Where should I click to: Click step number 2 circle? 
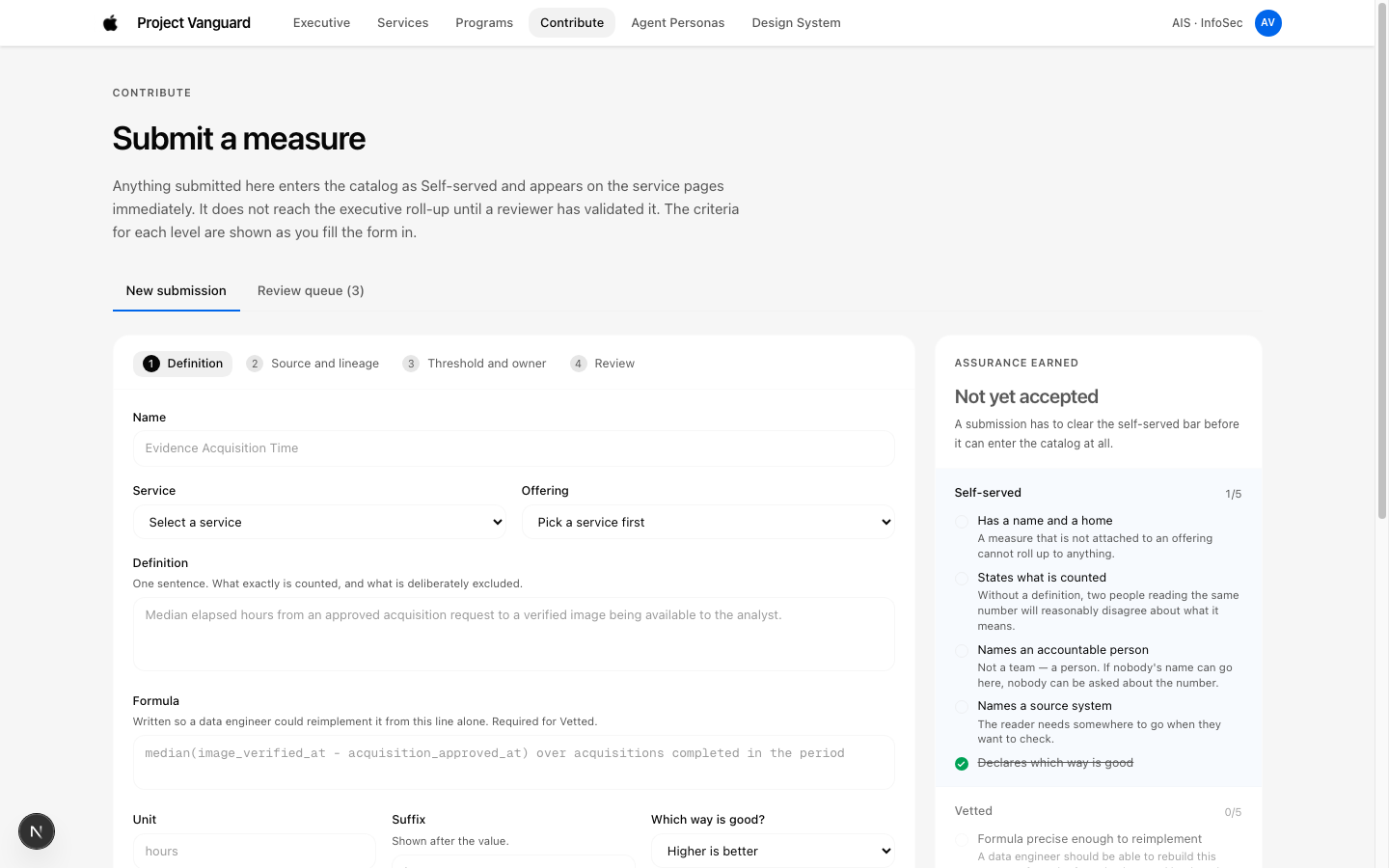click(x=255, y=364)
